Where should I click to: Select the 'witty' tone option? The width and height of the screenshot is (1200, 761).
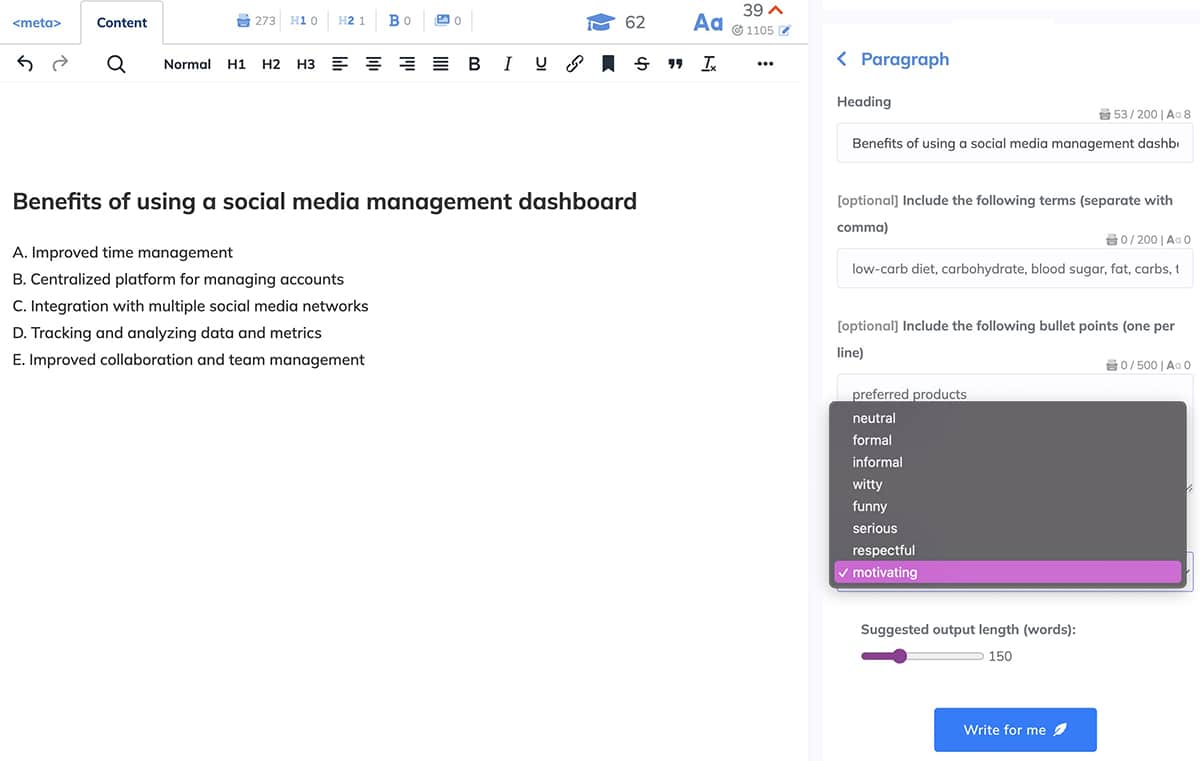point(867,484)
